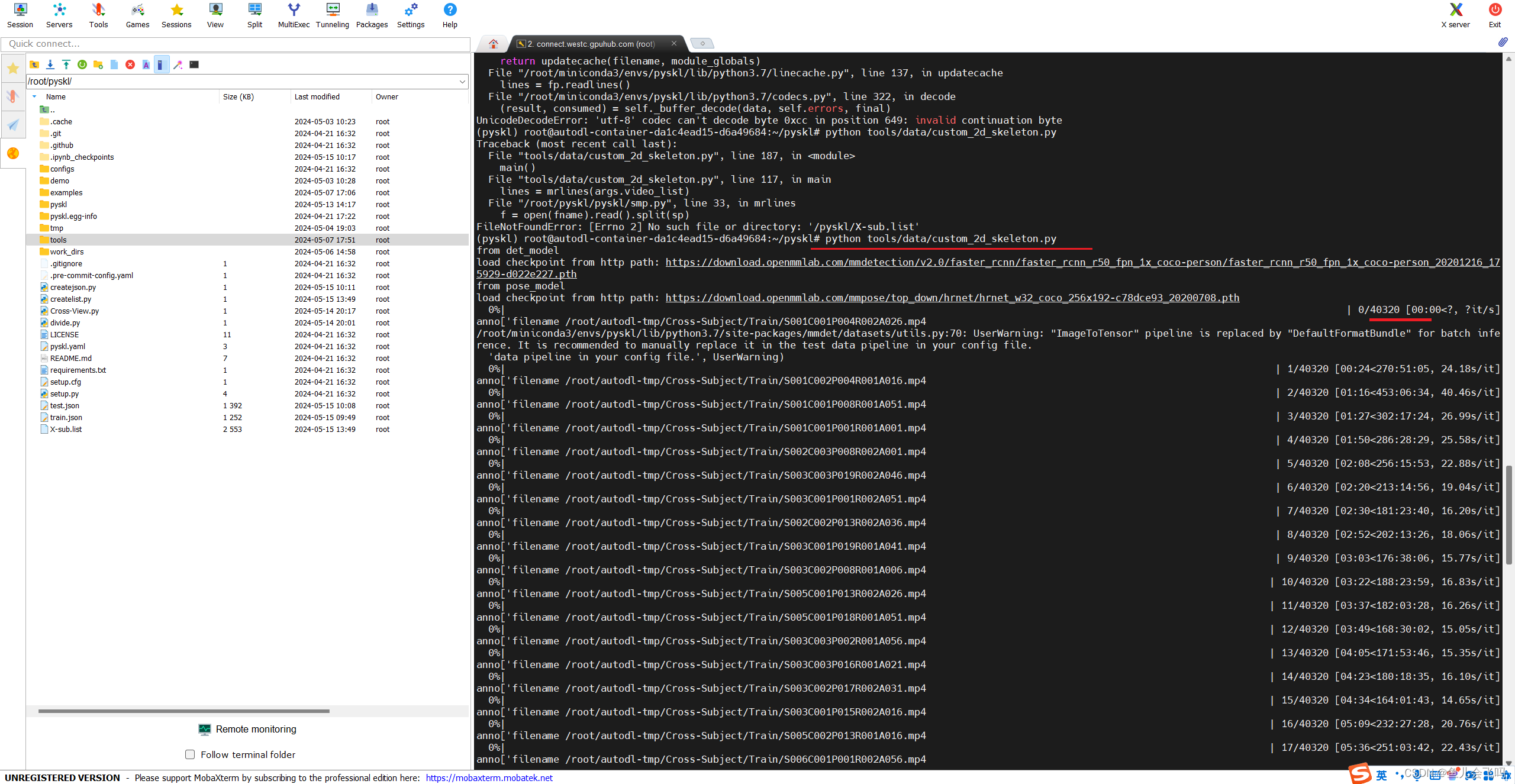Open the Packages manager

(371, 15)
